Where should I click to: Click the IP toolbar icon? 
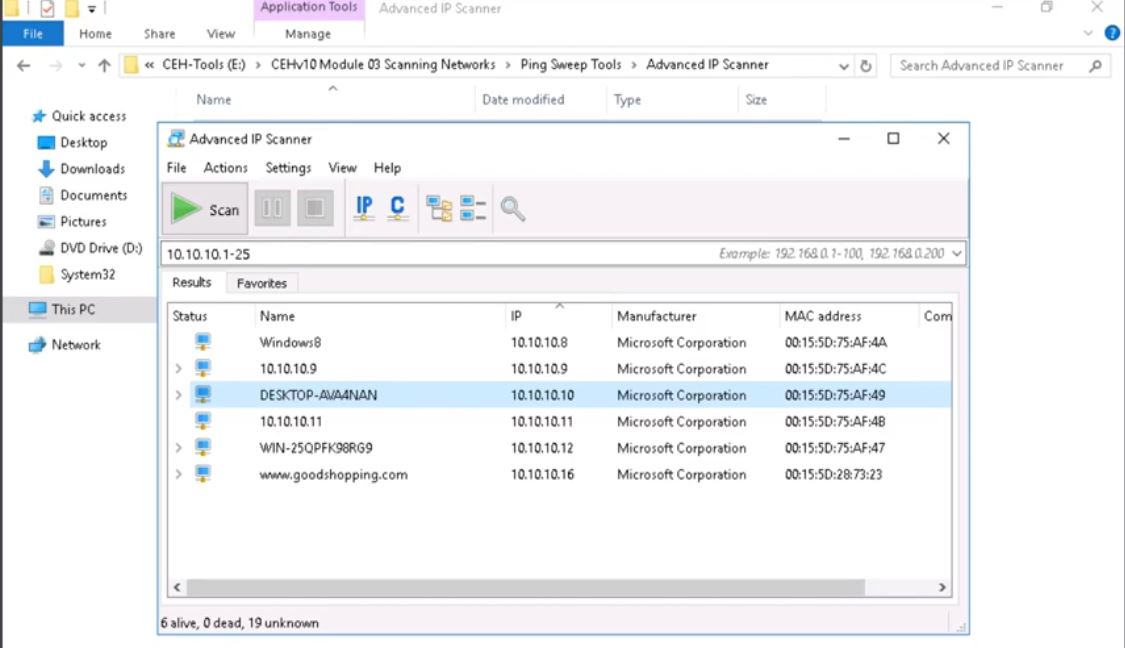point(364,208)
